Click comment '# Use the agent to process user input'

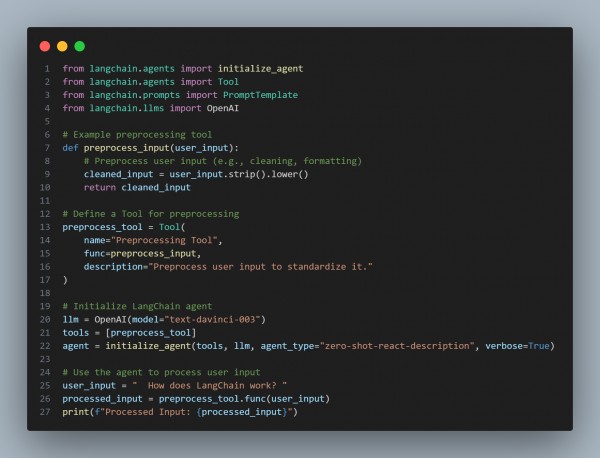[161, 372]
